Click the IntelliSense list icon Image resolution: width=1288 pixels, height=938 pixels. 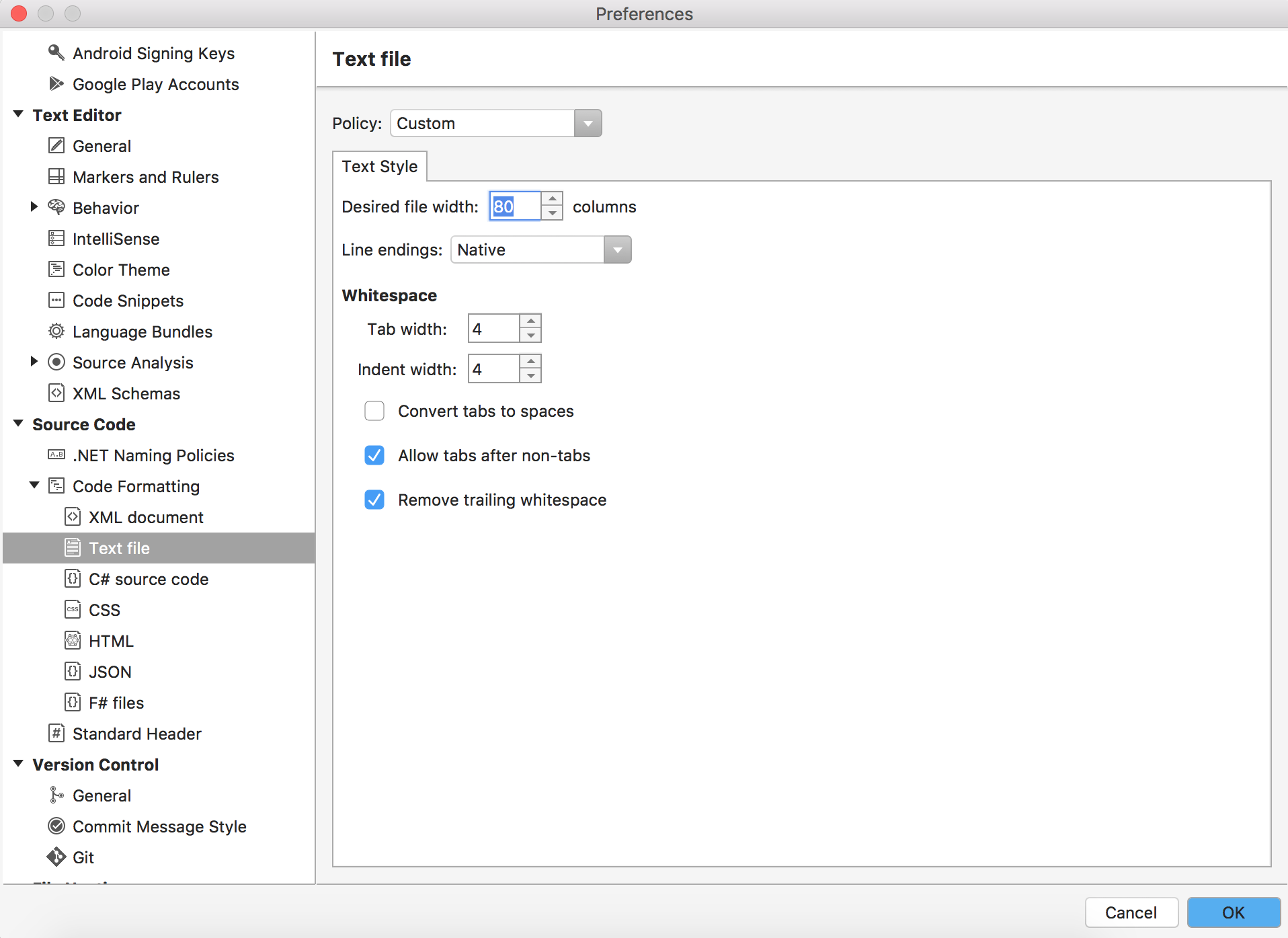[56, 238]
